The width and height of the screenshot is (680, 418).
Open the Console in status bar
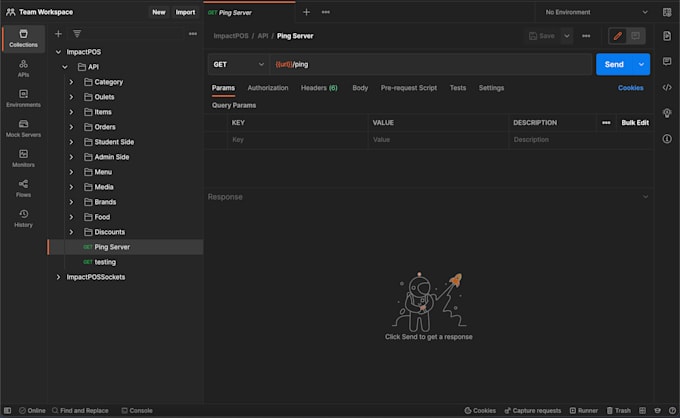[137, 410]
